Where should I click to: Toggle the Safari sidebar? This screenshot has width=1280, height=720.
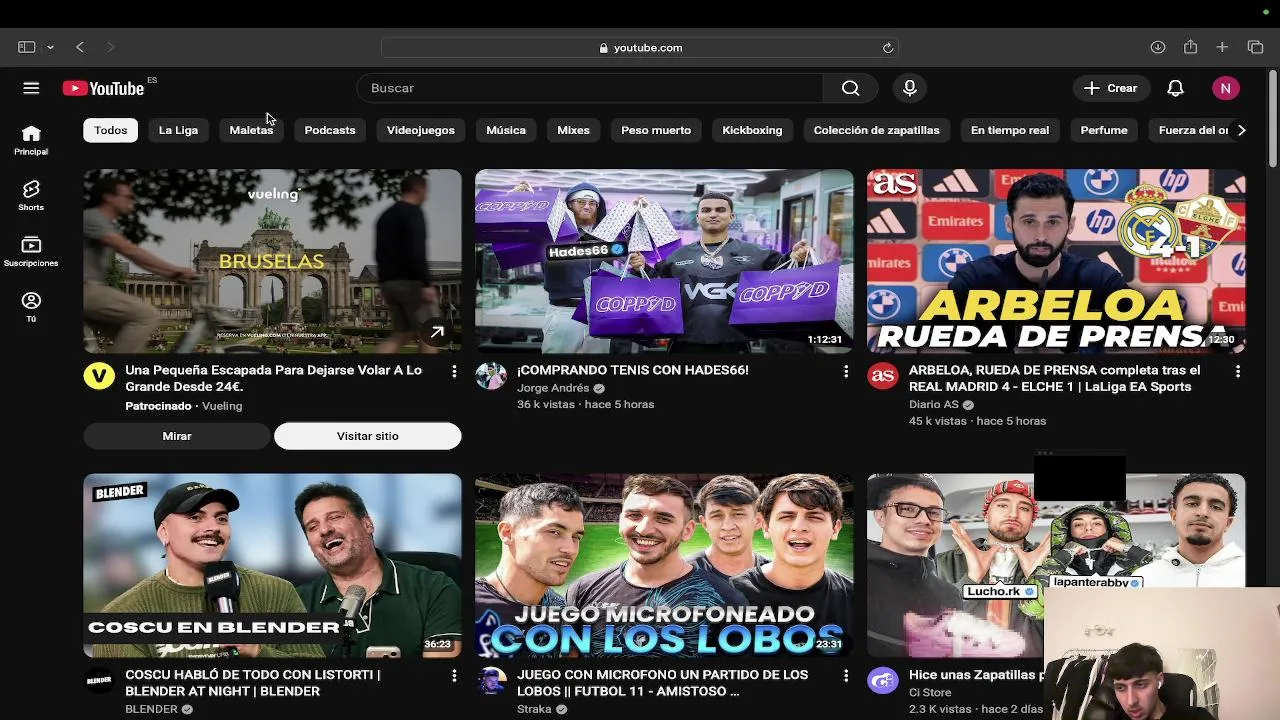click(x=27, y=47)
